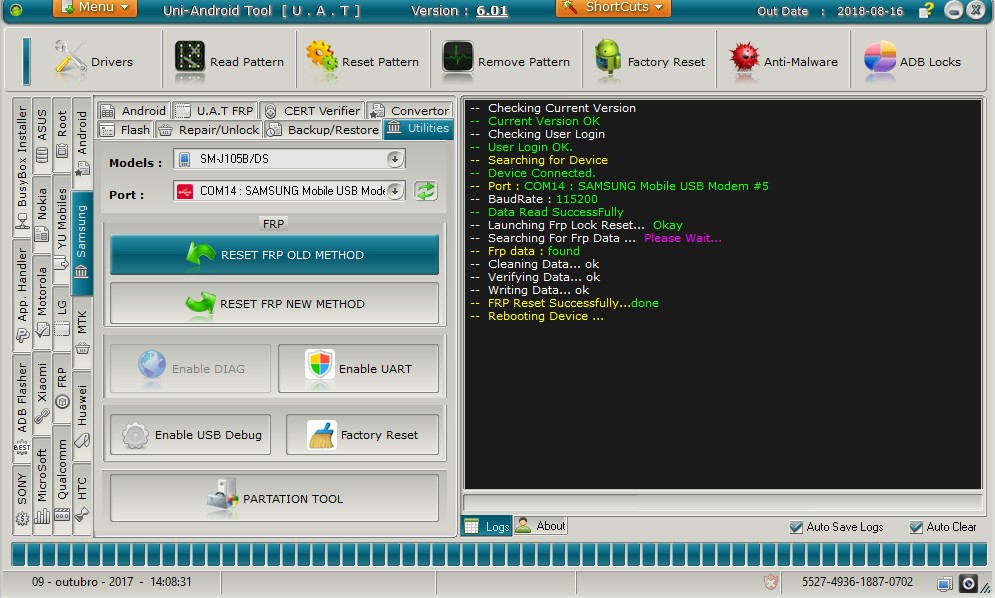This screenshot has width=995, height=598.
Task: Open the LG vertical tab
Action: tap(62, 317)
